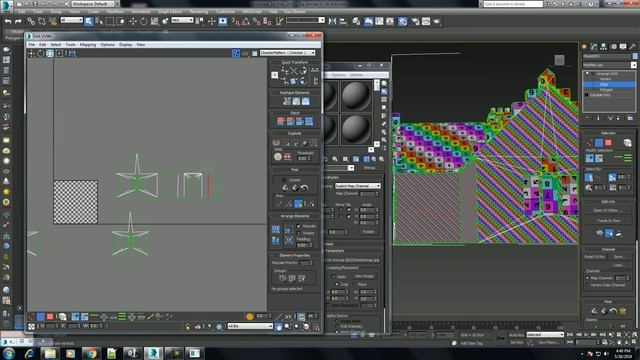Open the Display menu in Edit UVWs
The image size is (640, 360).
(x=126, y=44)
